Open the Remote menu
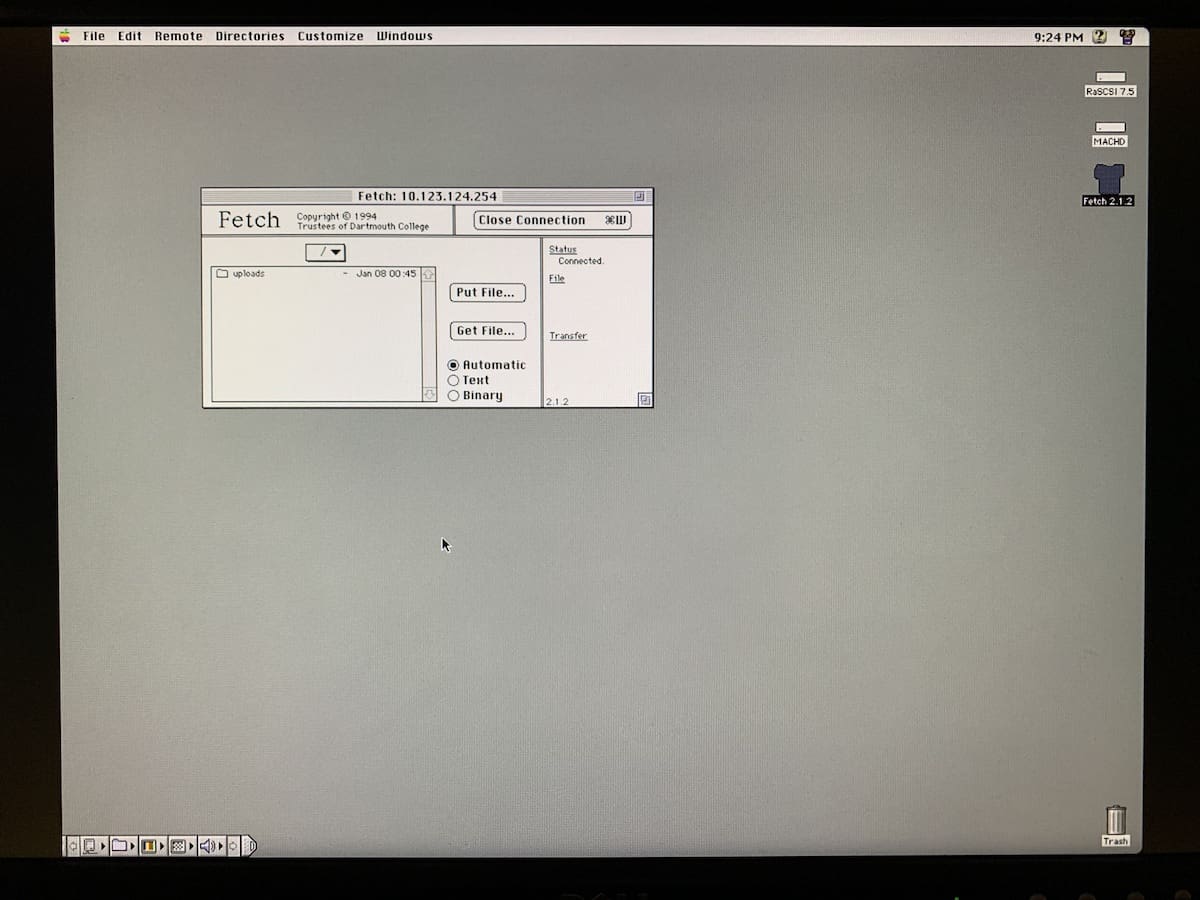Image resolution: width=1200 pixels, height=900 pixels. tap(179, 36)
